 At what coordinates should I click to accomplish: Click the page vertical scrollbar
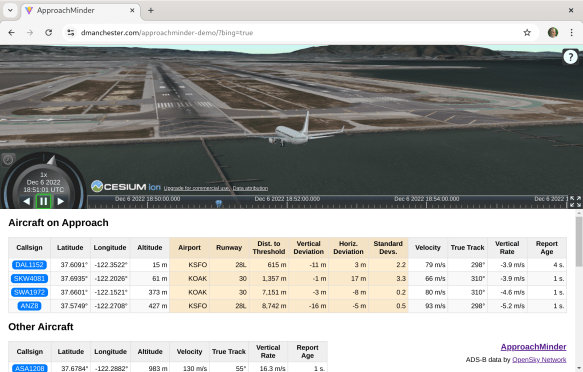pyautogui.click(x=579, y=242)
